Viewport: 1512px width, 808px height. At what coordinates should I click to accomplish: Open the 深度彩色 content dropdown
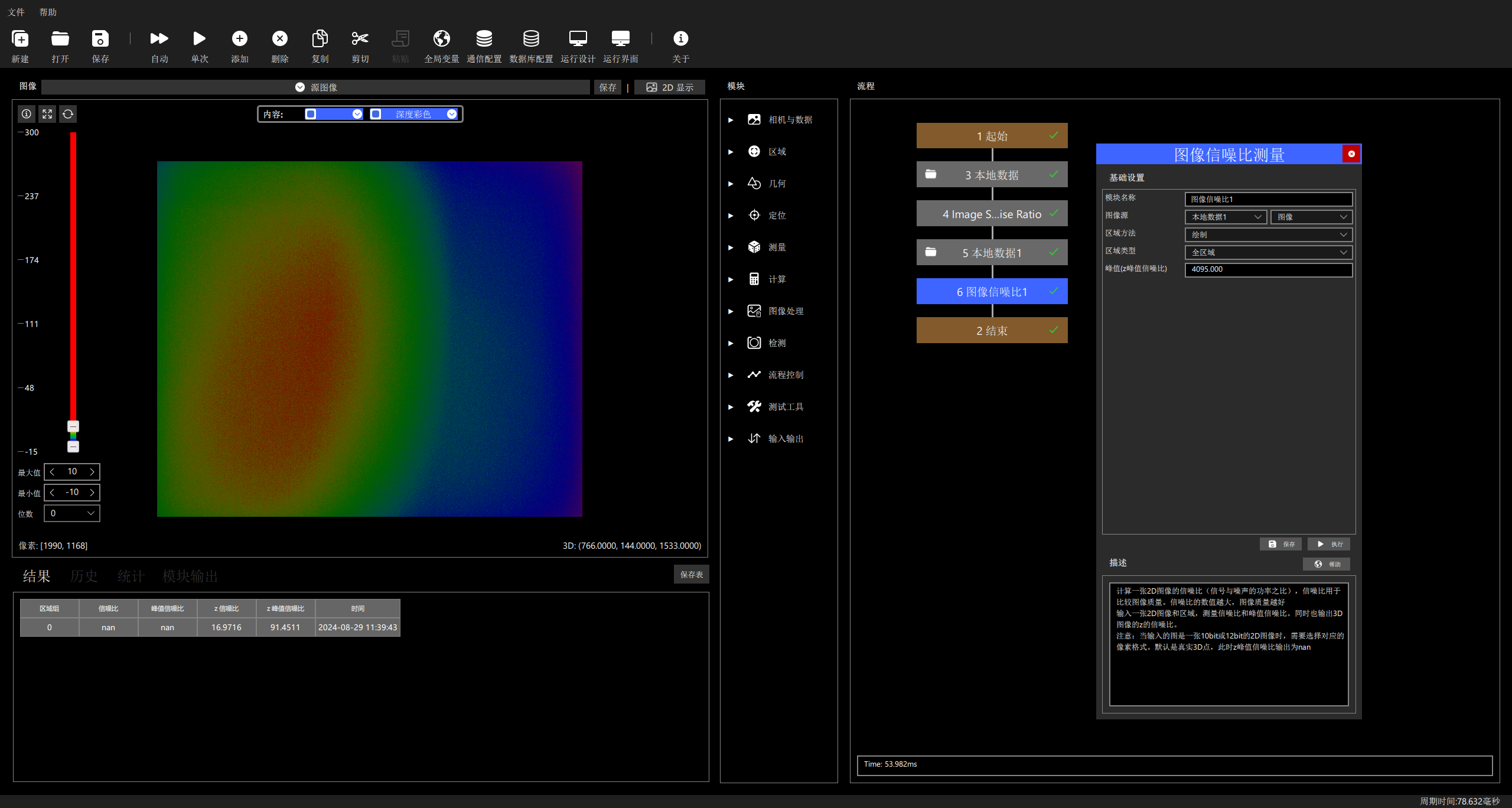tap(413, 114)
